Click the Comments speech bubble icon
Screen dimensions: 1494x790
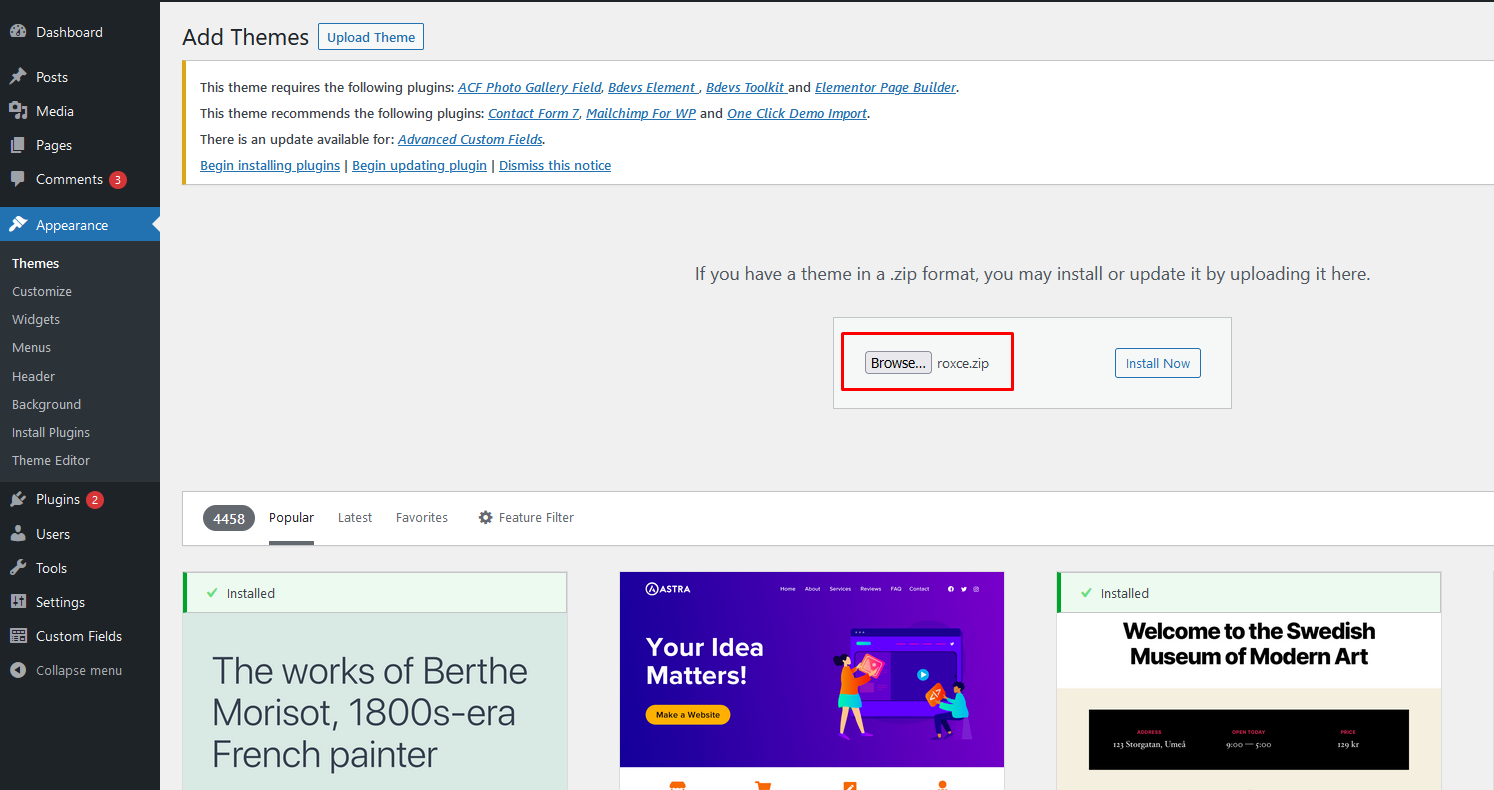coord(18,179)
